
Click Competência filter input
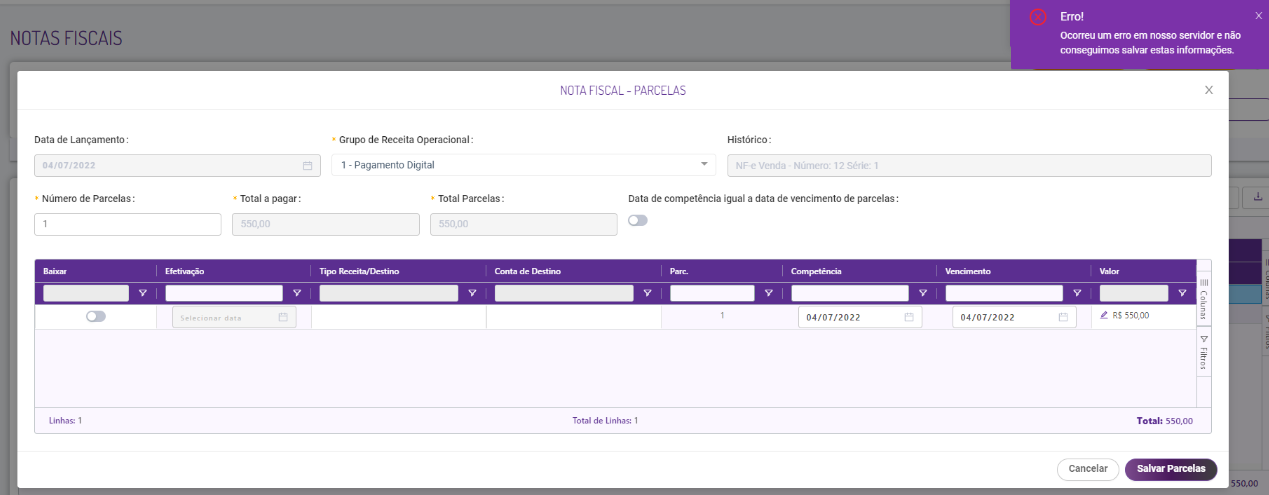(850, 293)
